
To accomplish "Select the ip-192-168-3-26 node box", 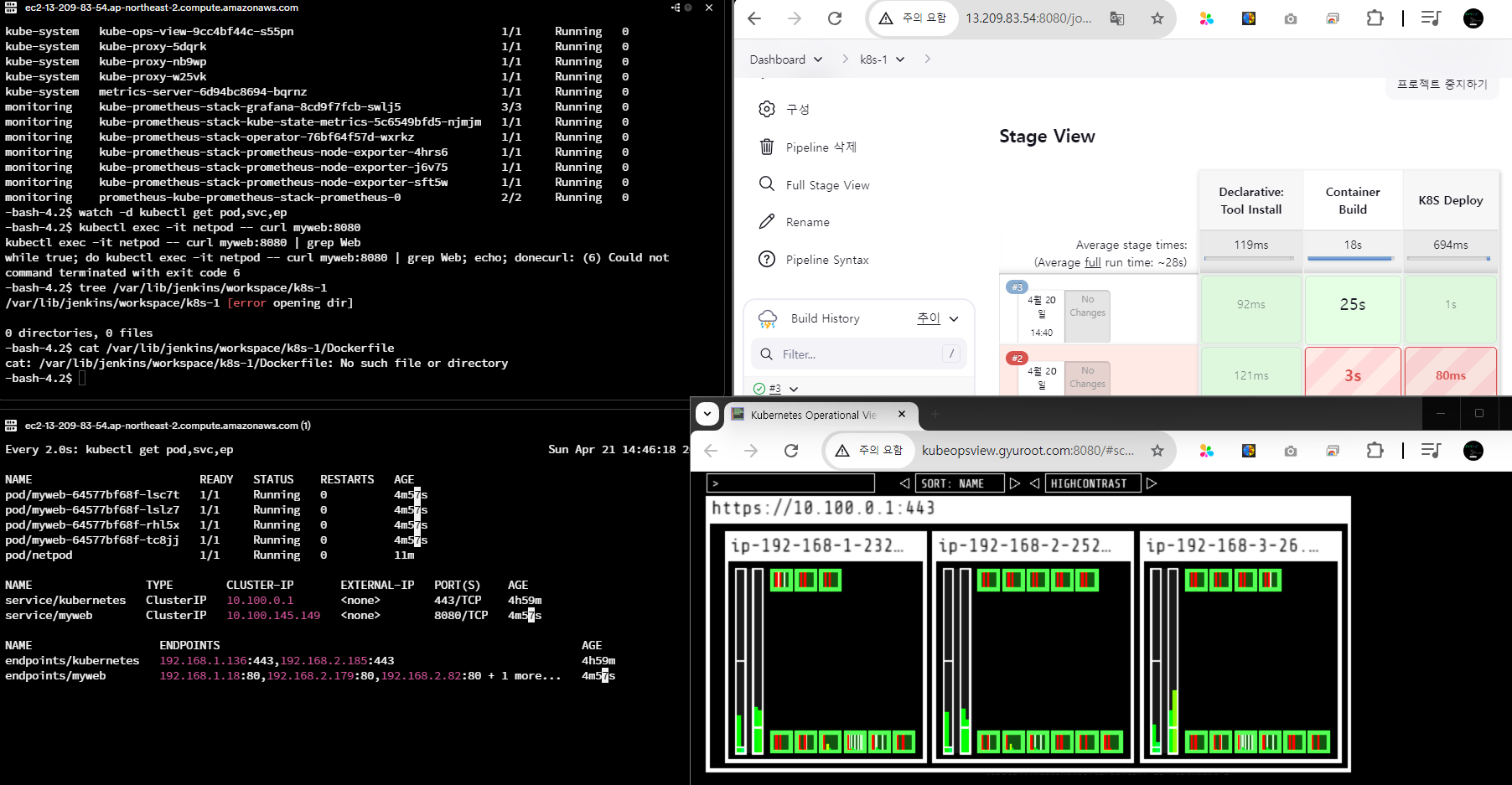I will [x=1240, y=646].
